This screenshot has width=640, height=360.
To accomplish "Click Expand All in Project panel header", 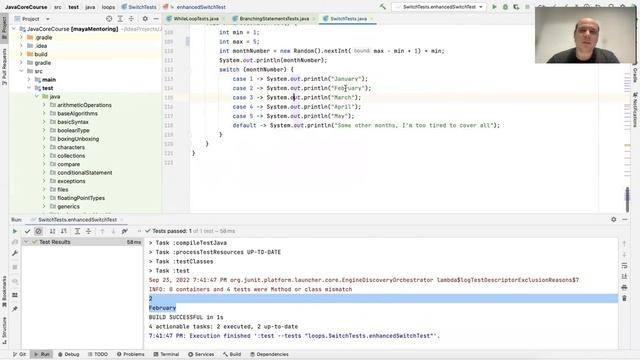I will tap(120, 19).
